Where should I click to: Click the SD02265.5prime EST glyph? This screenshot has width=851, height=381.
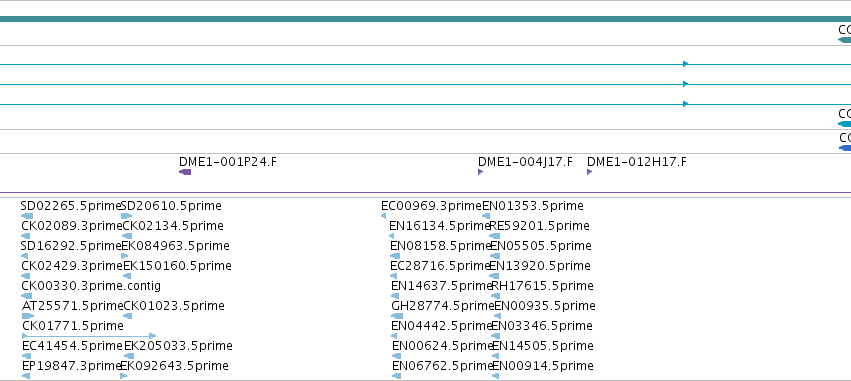27,216
